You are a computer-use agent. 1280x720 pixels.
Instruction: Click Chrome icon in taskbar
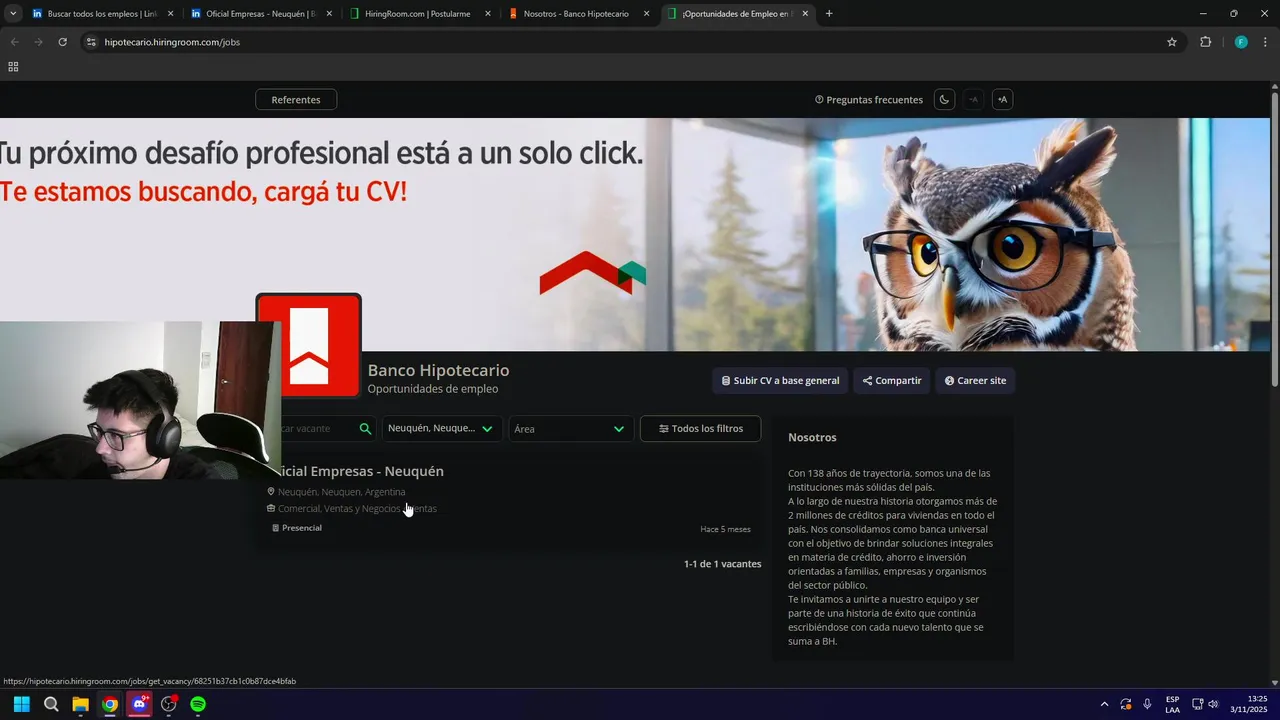point(110,704)
